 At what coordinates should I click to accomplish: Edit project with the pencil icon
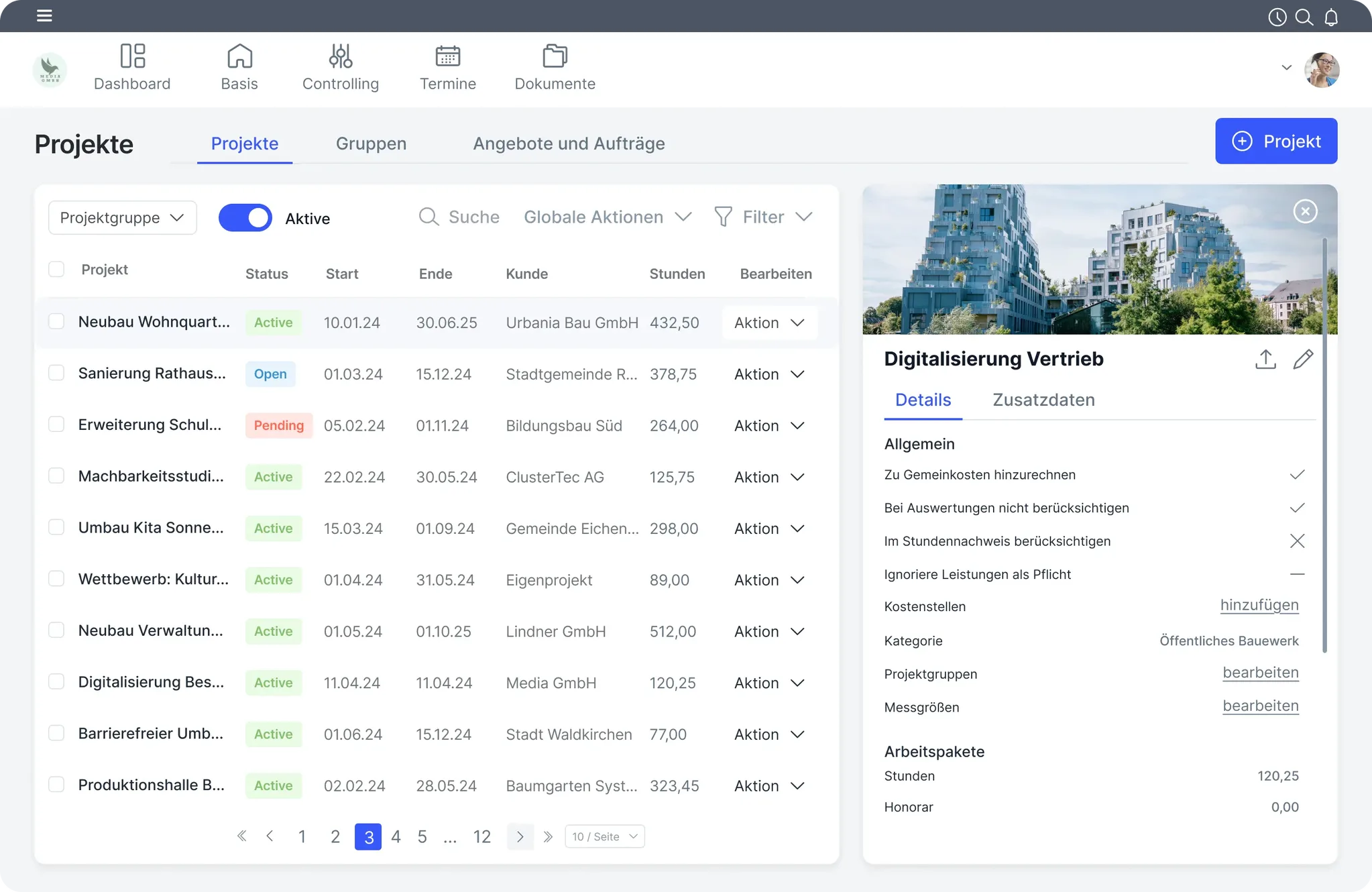[1303, 359]
